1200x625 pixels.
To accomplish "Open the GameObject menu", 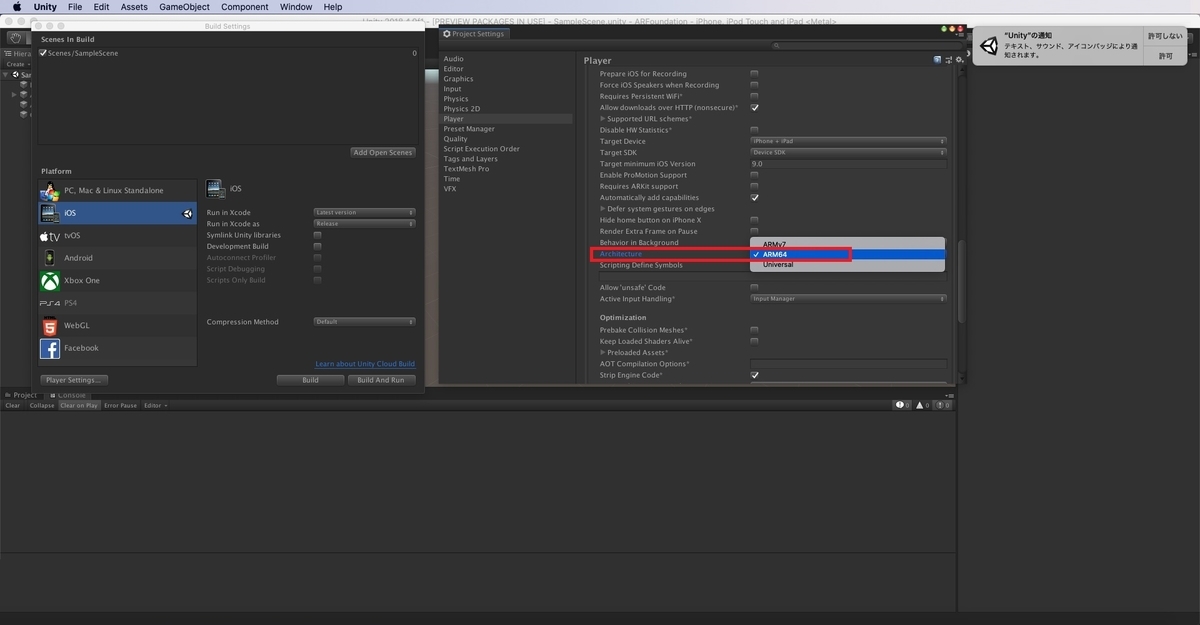I will (184, 7).
